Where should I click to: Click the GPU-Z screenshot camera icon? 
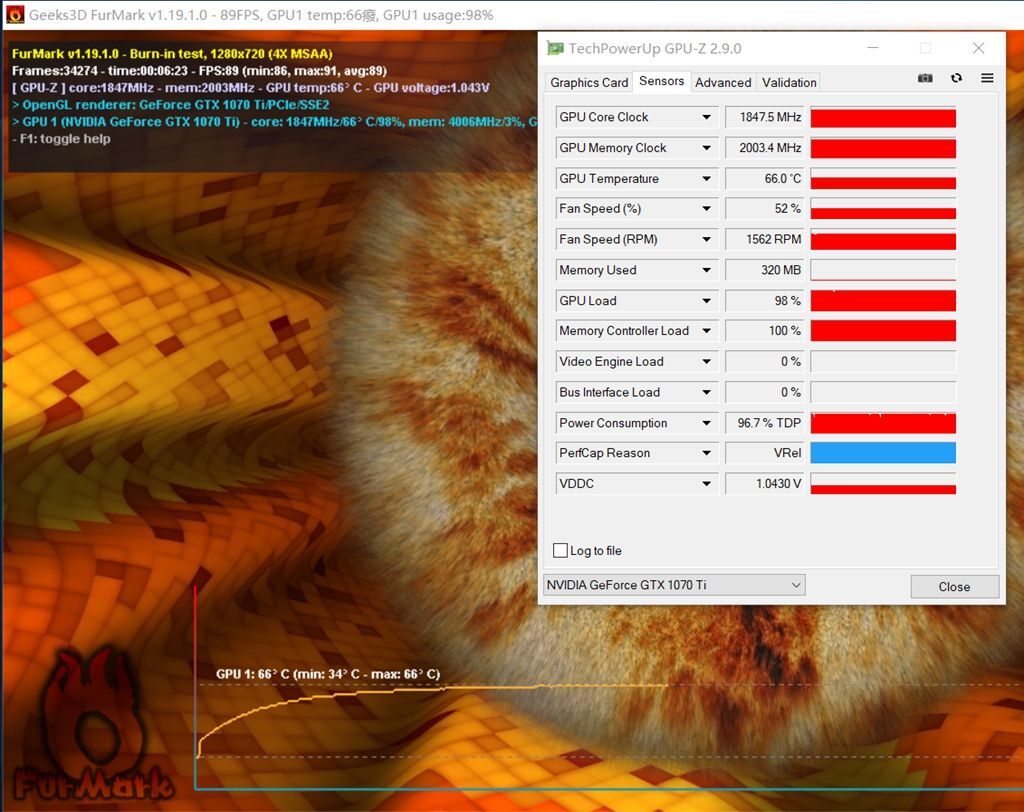[925, 78]
